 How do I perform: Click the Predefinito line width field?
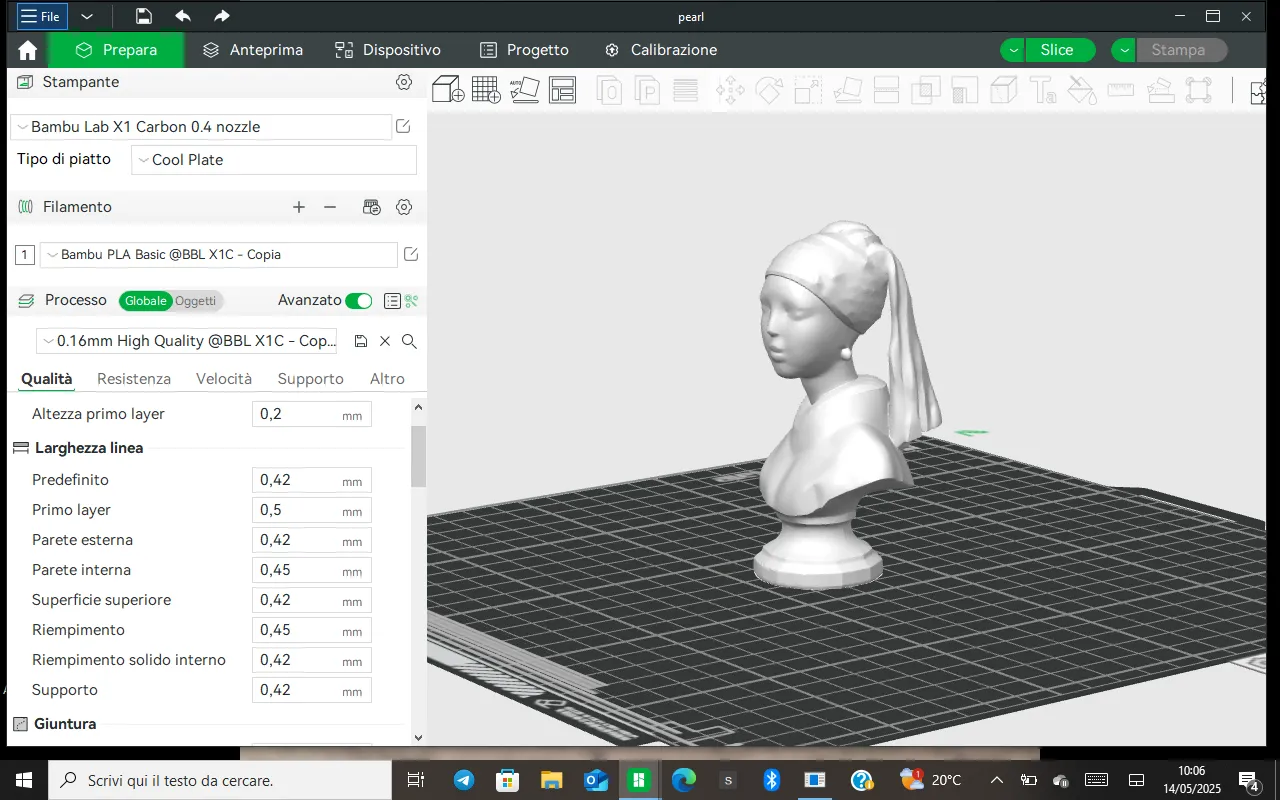pos(312,480)
